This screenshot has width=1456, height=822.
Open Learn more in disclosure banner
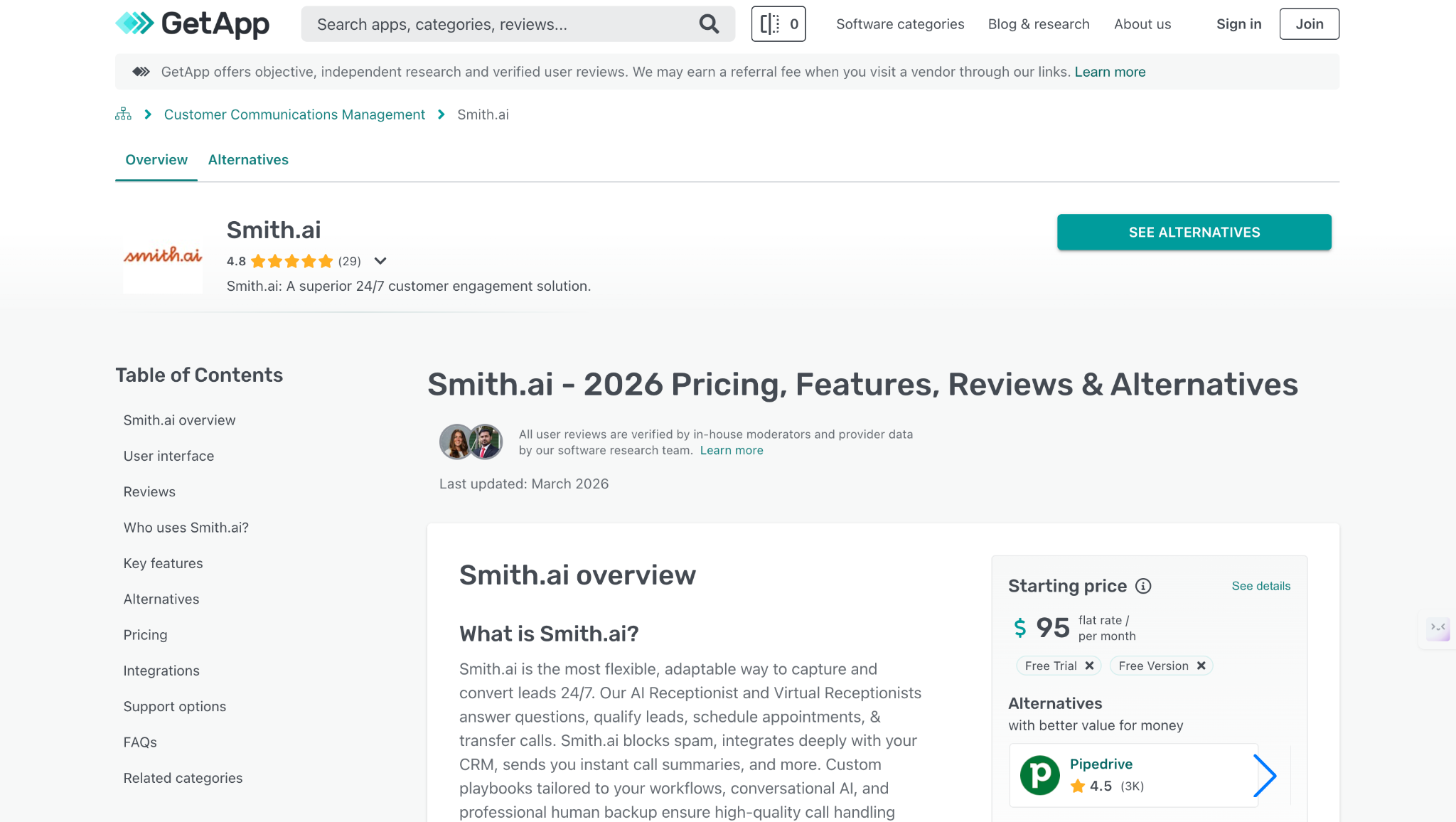(1110, 72)
